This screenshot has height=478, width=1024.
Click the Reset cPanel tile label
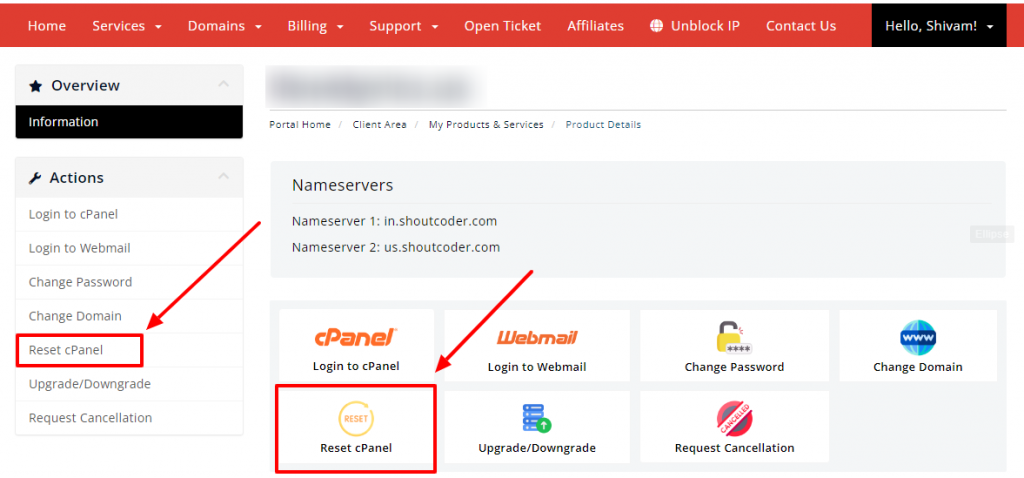point(356,448)
